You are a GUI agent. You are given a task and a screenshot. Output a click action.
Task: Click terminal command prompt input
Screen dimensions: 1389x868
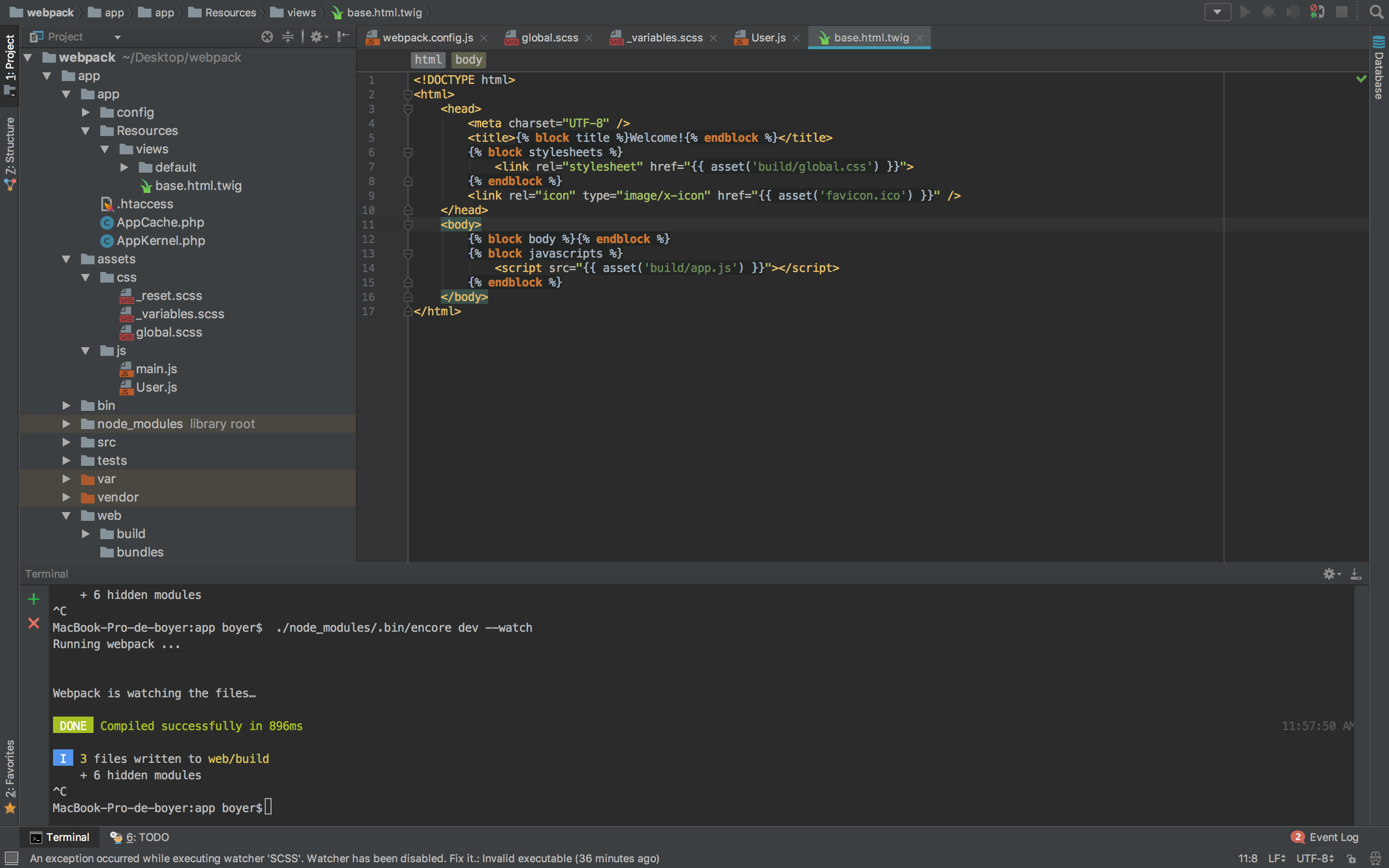coord(269,807)
